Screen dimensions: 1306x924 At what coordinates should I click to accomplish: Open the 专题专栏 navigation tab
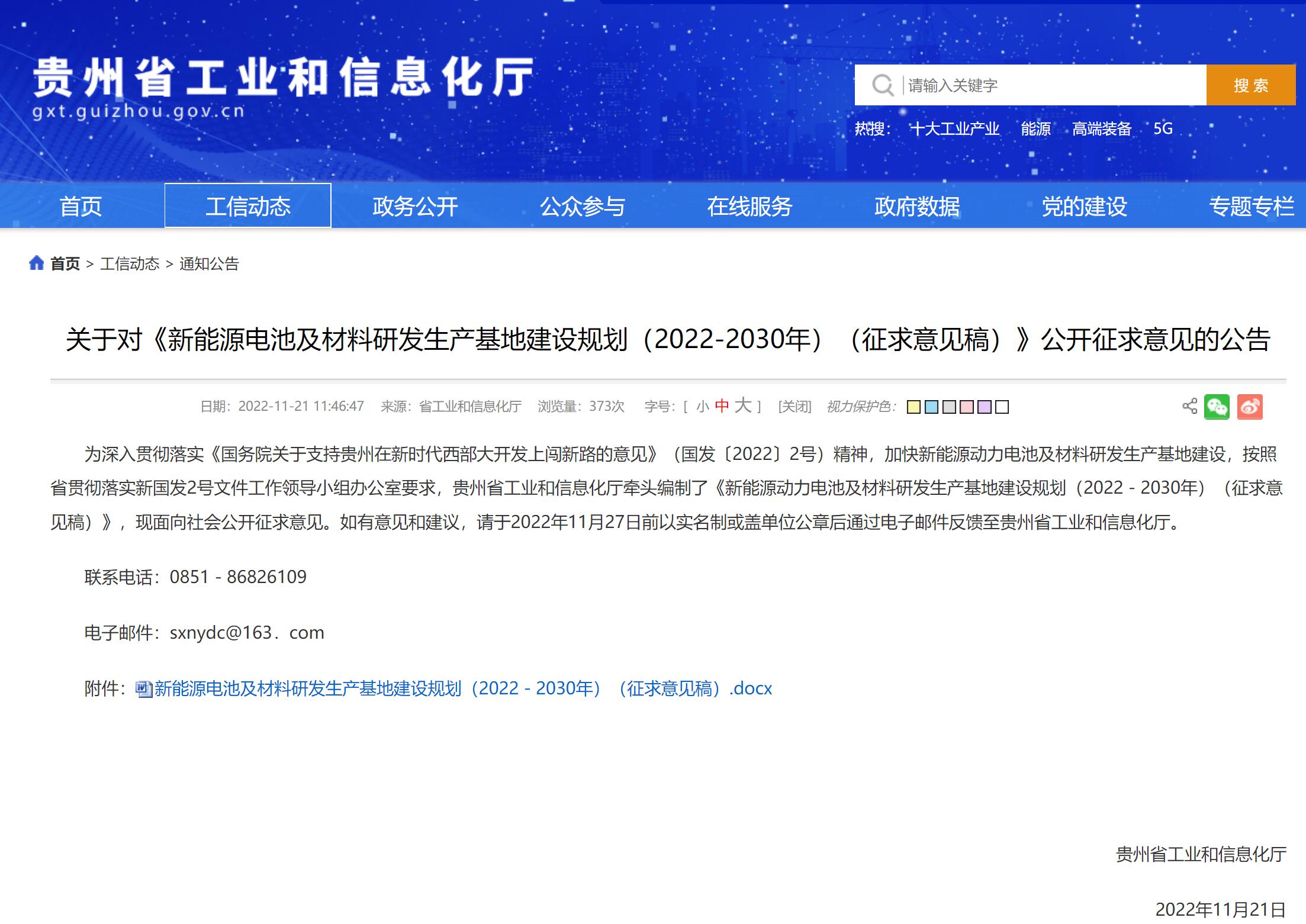point(1251,206)
